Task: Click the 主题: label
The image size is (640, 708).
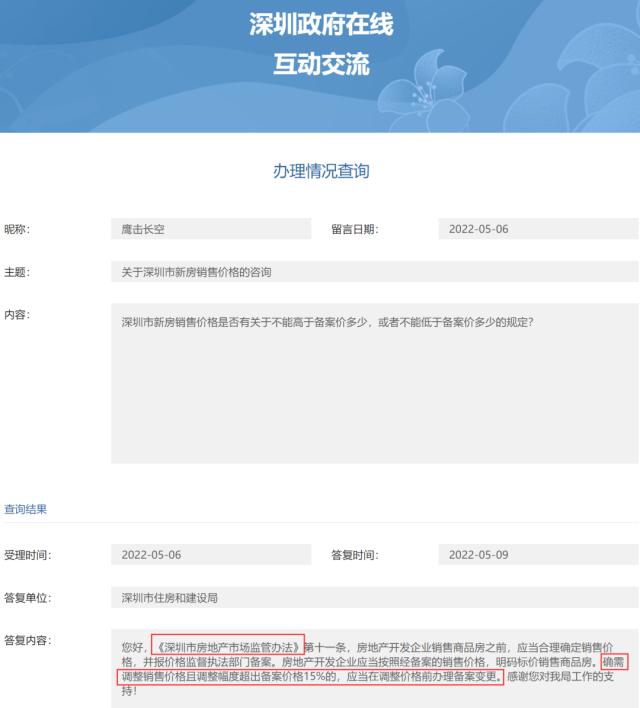Action: pyautogui.click(x=17, y=272)
